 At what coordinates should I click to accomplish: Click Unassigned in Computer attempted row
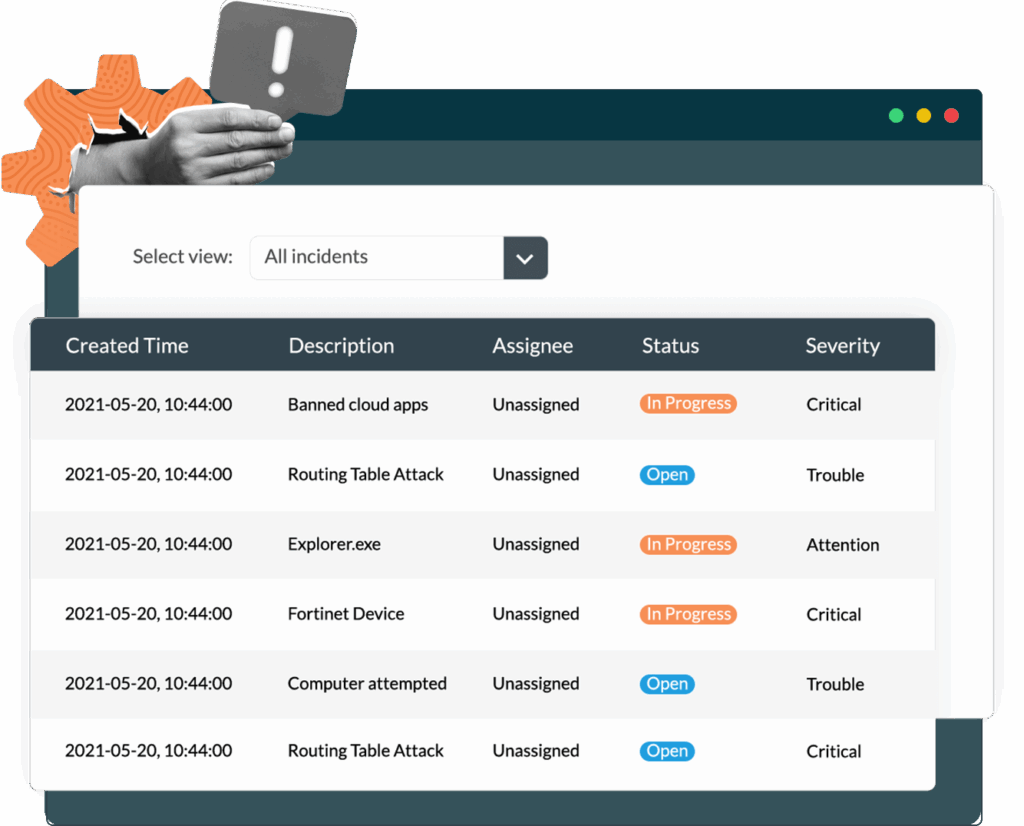536,684
